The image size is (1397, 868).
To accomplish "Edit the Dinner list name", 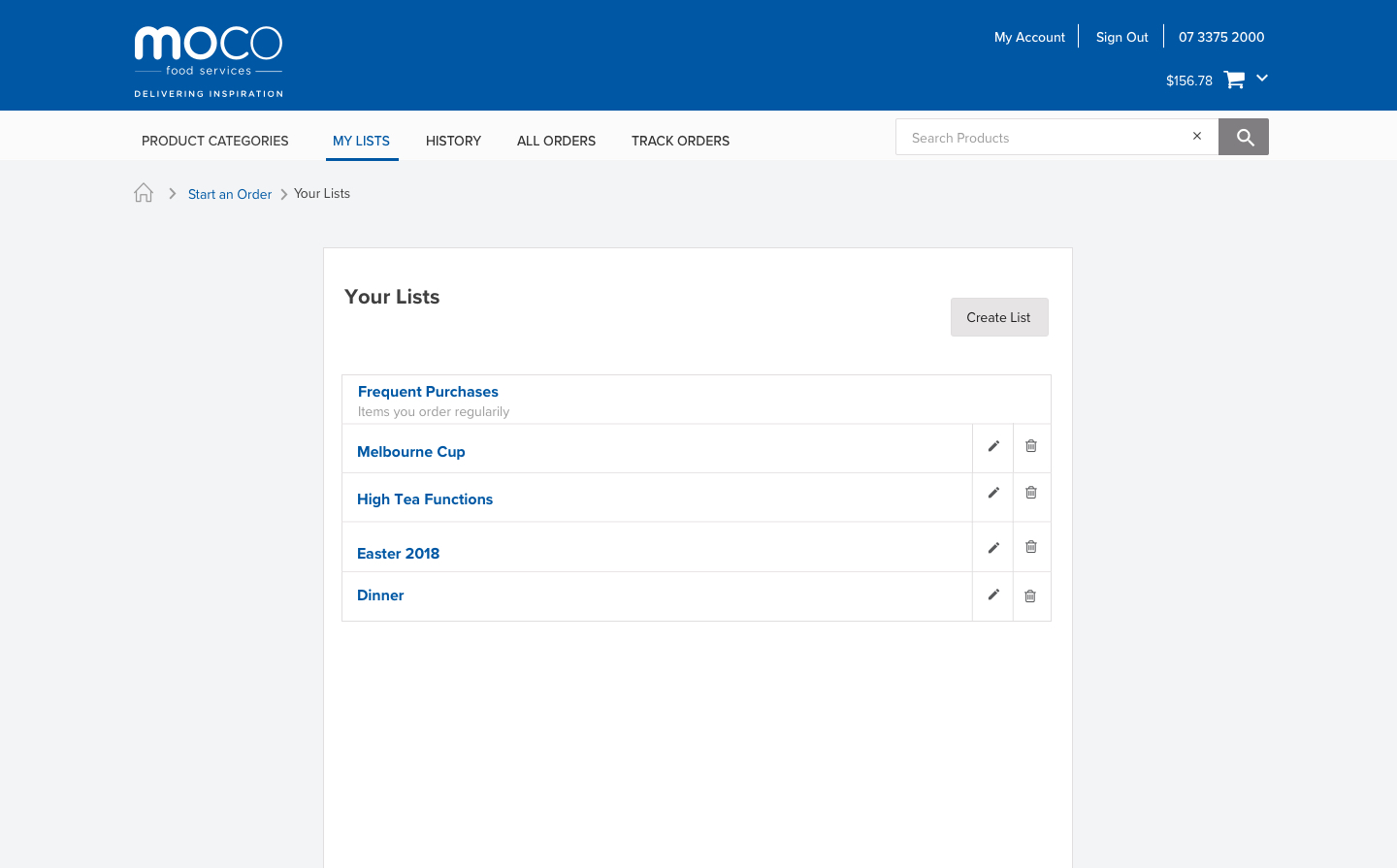I will 992,595.
